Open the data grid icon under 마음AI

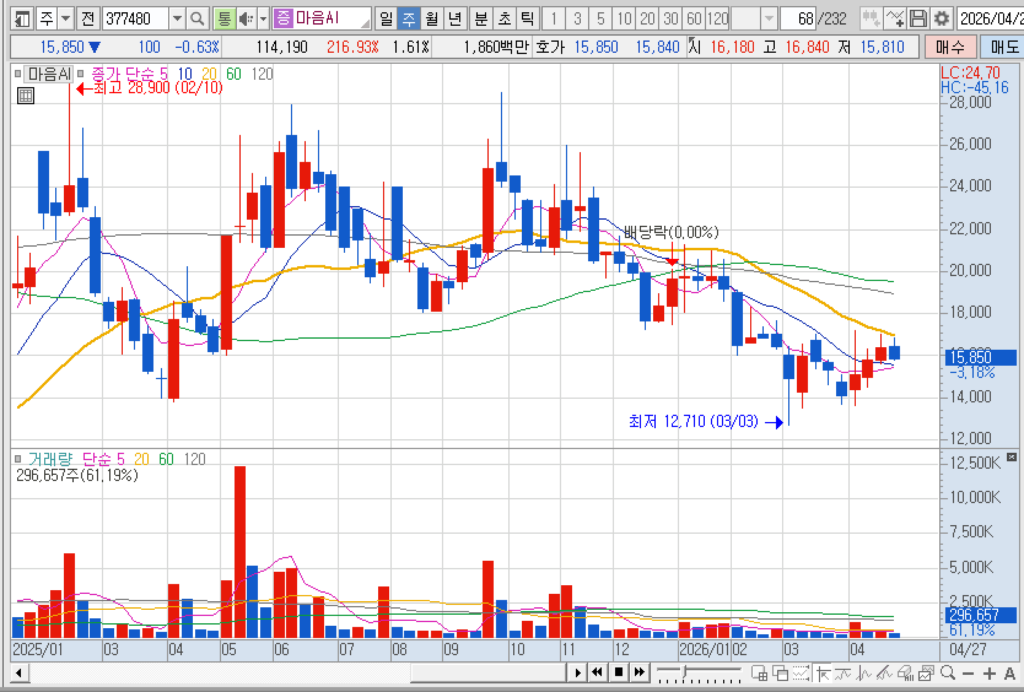(x=25, y=96)
